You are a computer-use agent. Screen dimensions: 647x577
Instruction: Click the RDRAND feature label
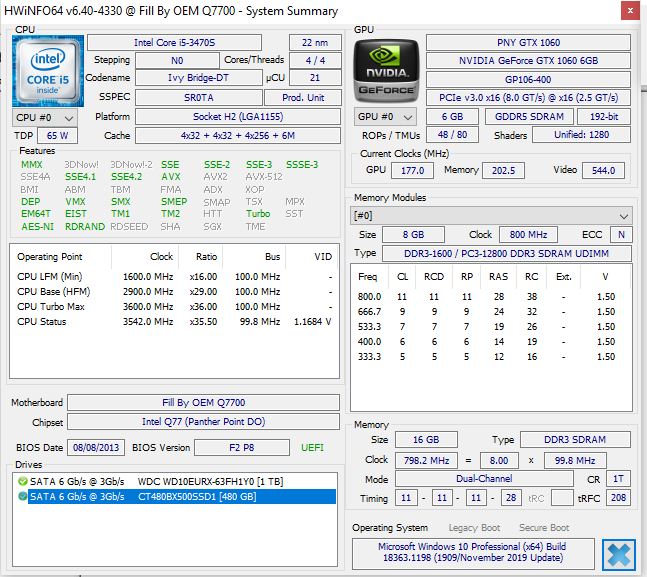[85, 227]
